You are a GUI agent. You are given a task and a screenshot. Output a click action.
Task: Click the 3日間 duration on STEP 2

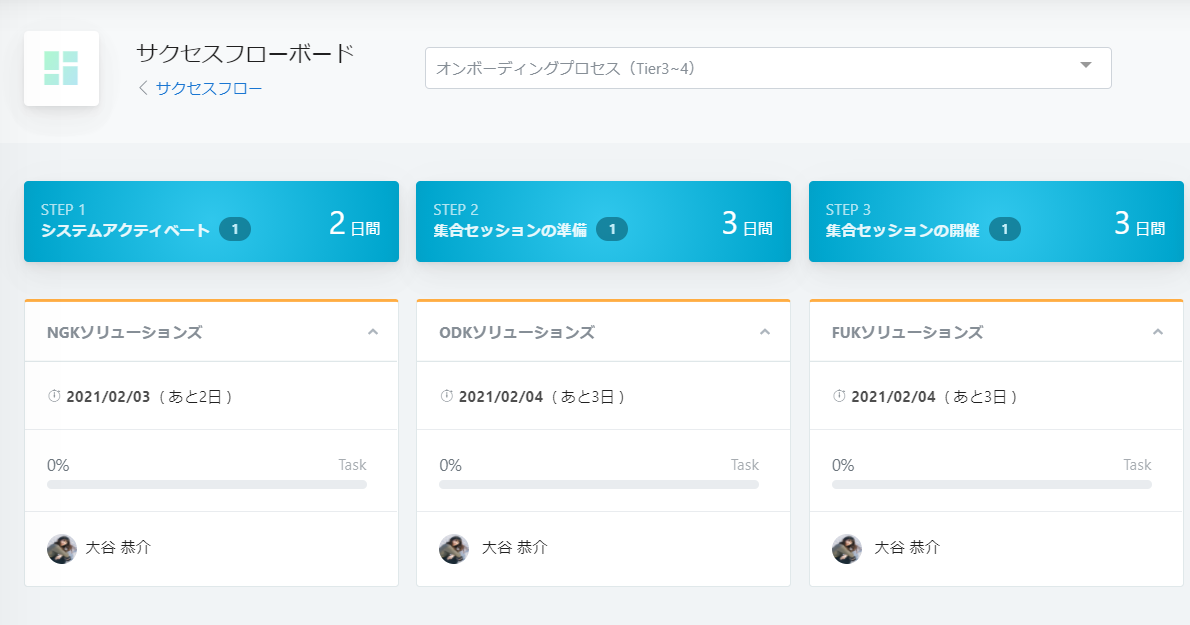pos(747,224)
